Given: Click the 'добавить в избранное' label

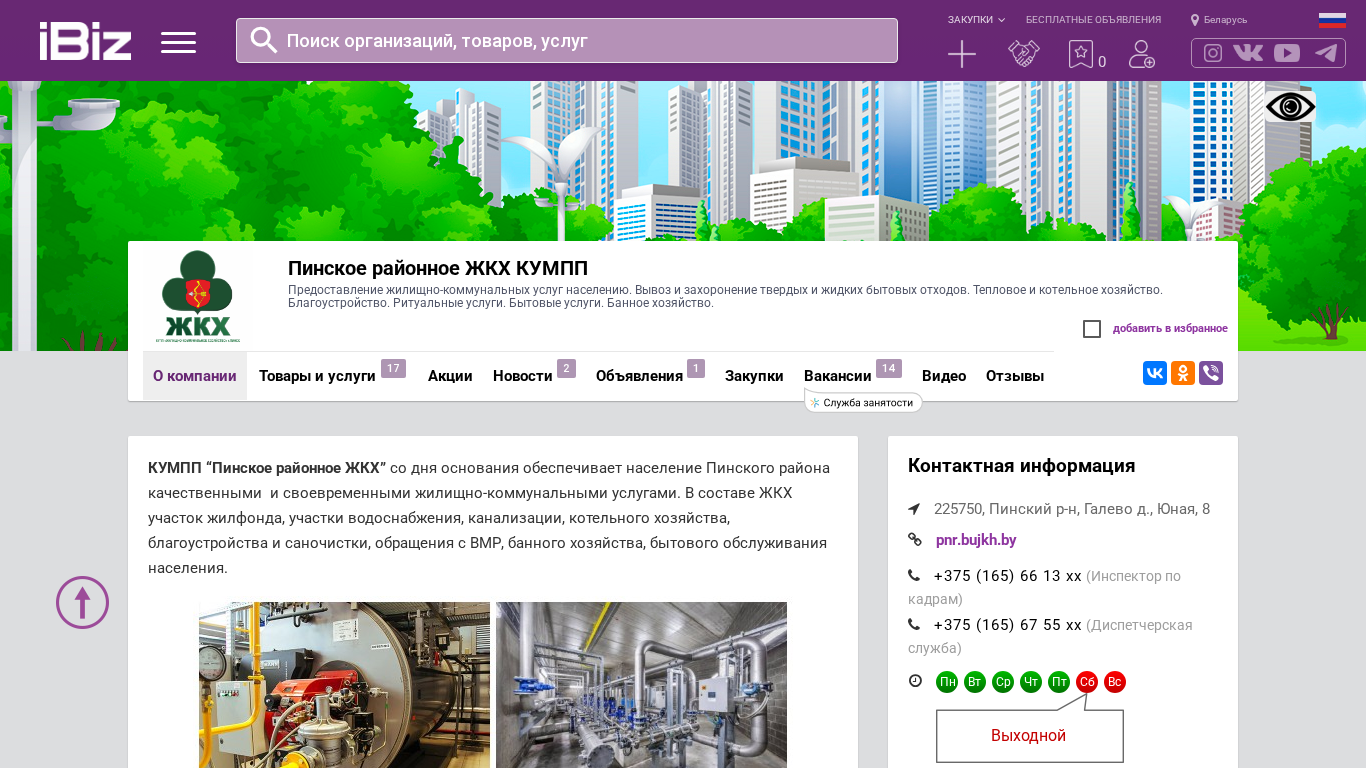Looking at the screenshot, I should coord(1170,329).
